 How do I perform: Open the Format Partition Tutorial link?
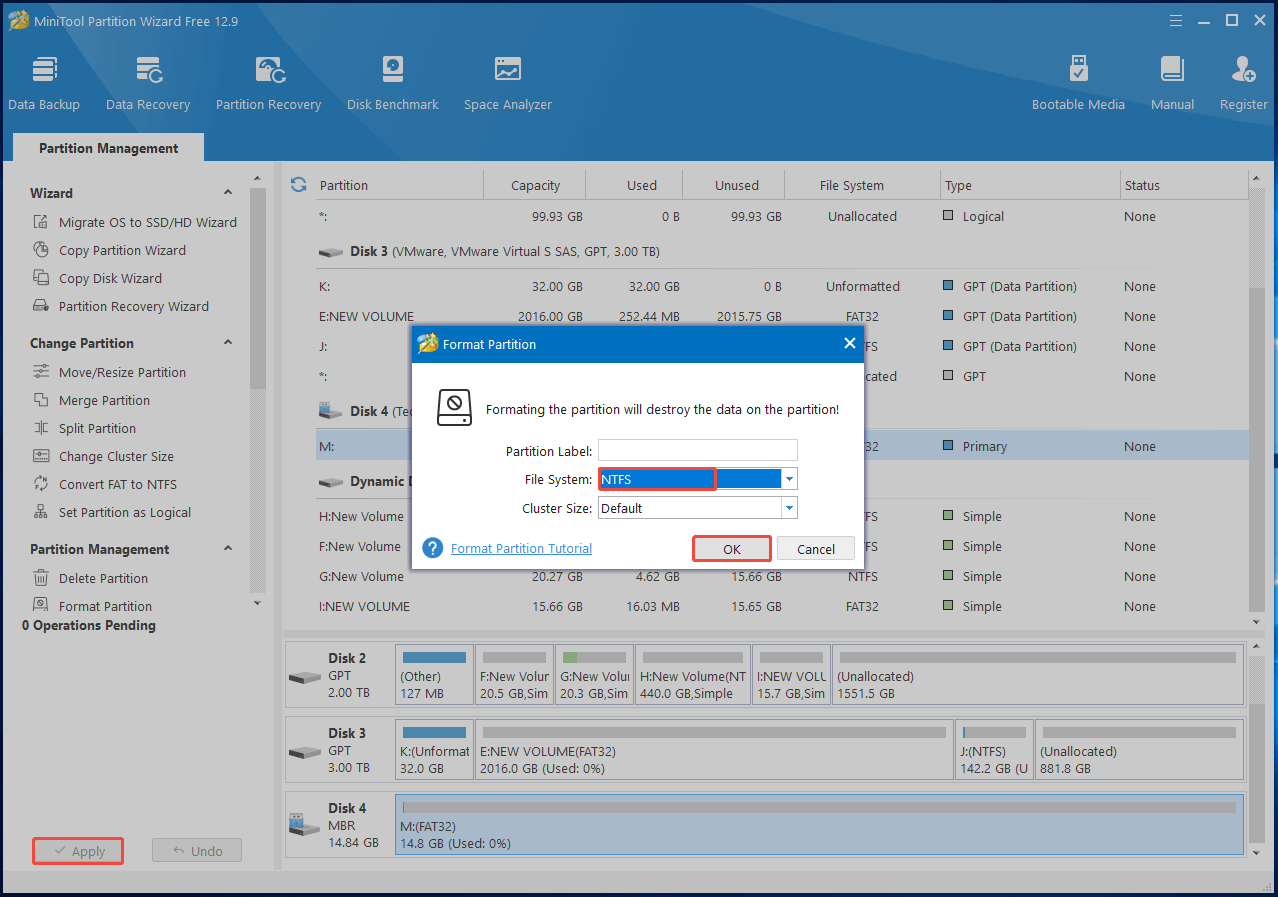click(521, 548)
